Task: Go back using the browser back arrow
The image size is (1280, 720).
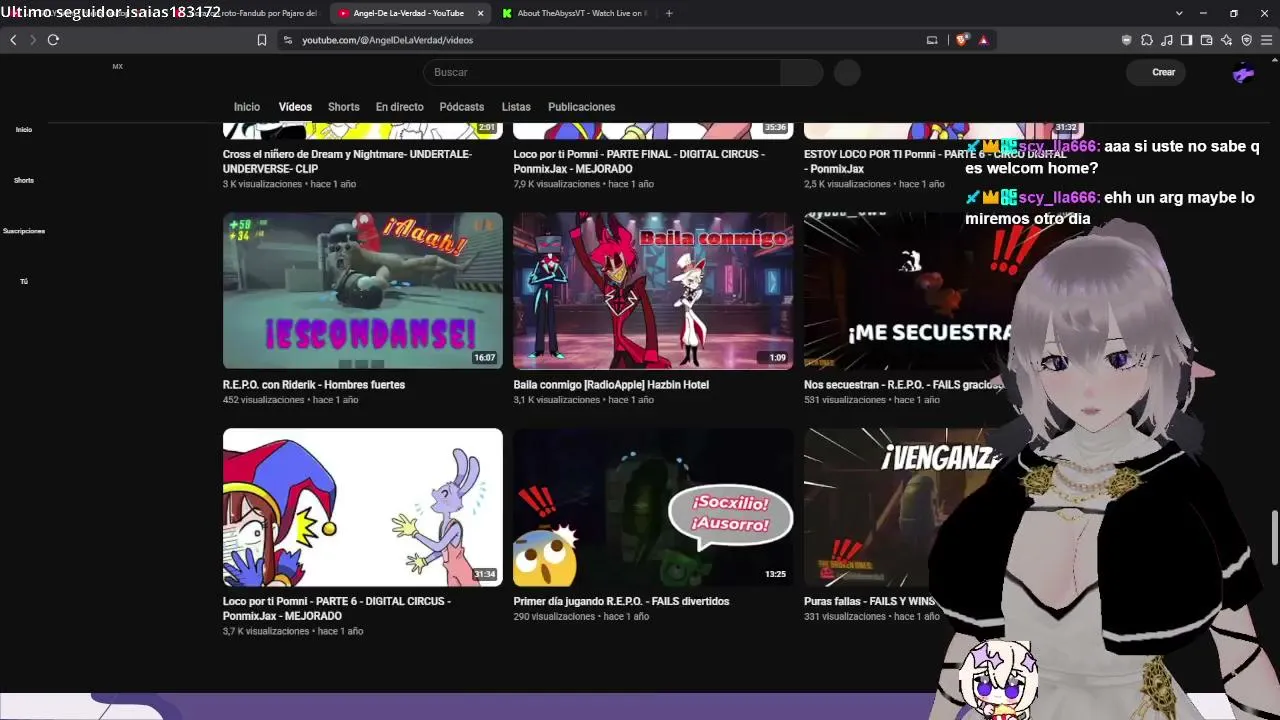Action: [x=13, y=40]
